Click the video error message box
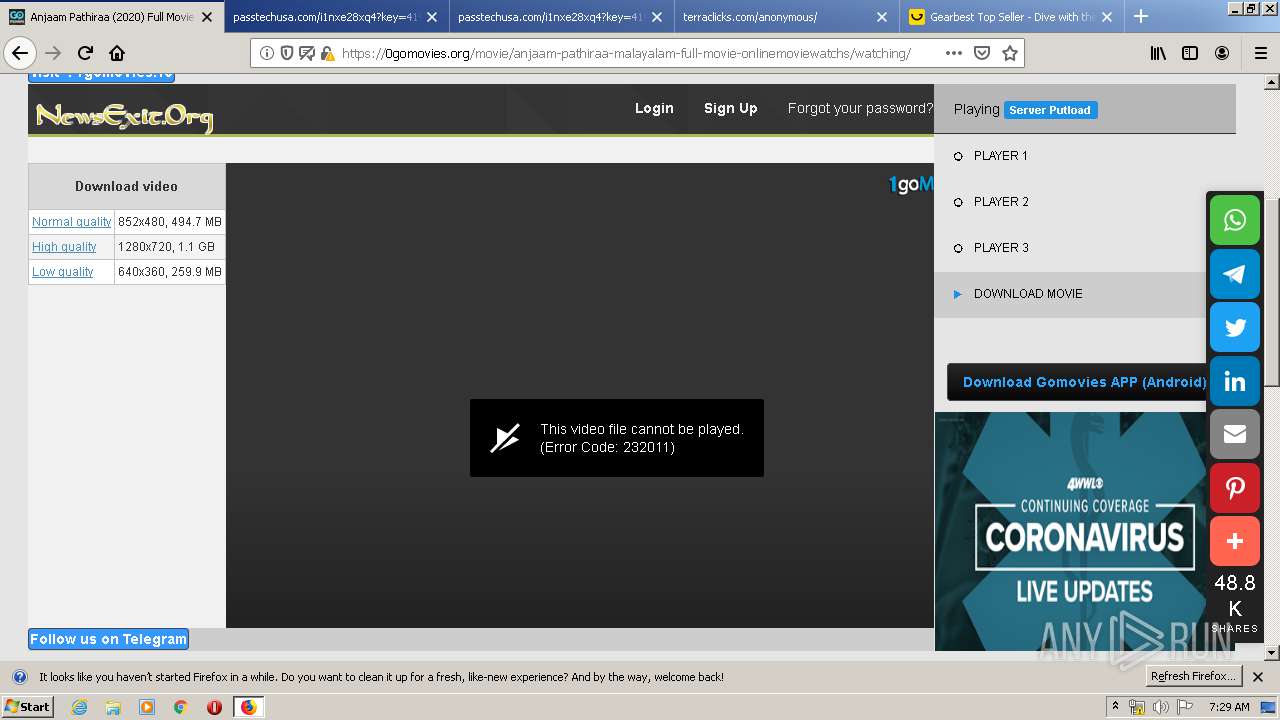The image size is (1280, 720). point(617,438)
